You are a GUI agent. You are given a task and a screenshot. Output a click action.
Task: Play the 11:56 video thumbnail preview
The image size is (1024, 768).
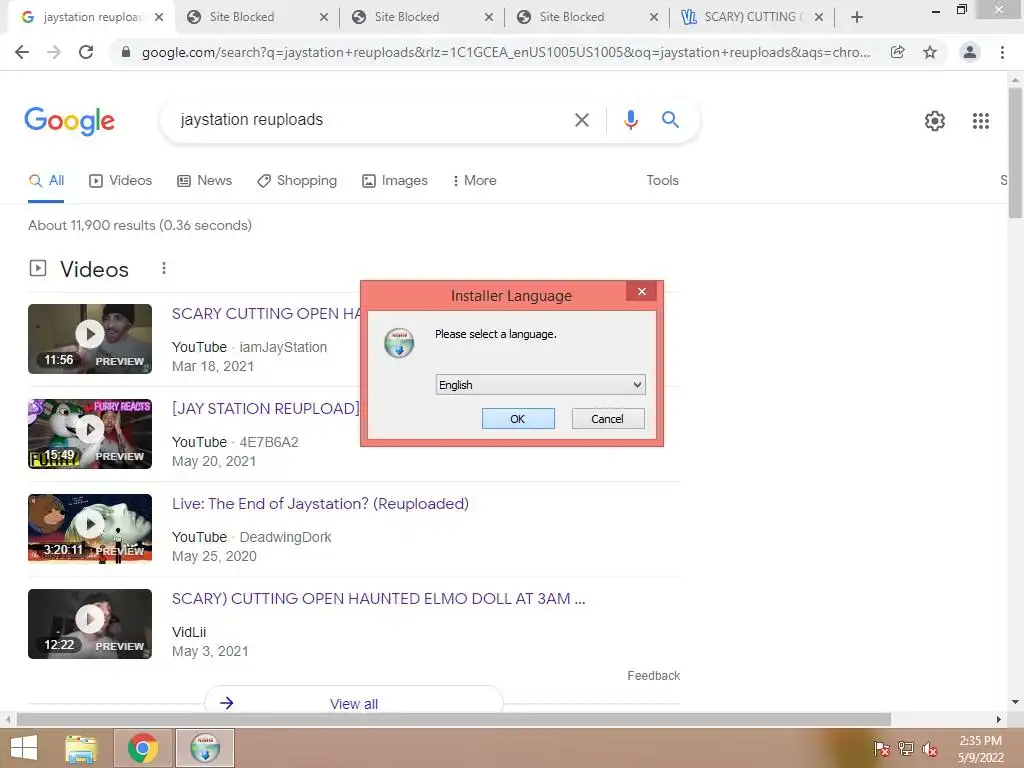tap(90, 339)
